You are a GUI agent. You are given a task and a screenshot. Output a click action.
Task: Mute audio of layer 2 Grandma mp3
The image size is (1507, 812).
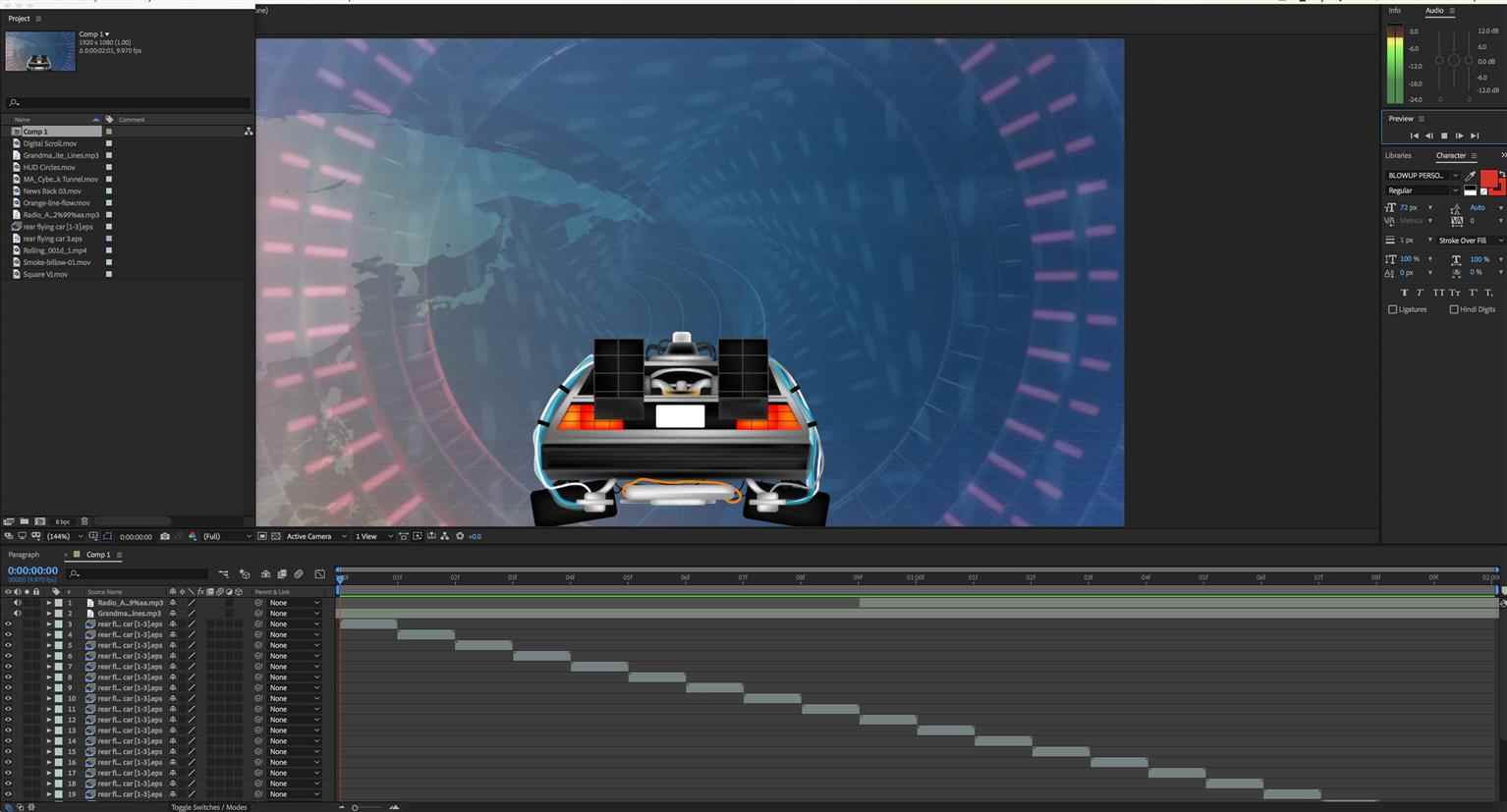pos(17,614)
